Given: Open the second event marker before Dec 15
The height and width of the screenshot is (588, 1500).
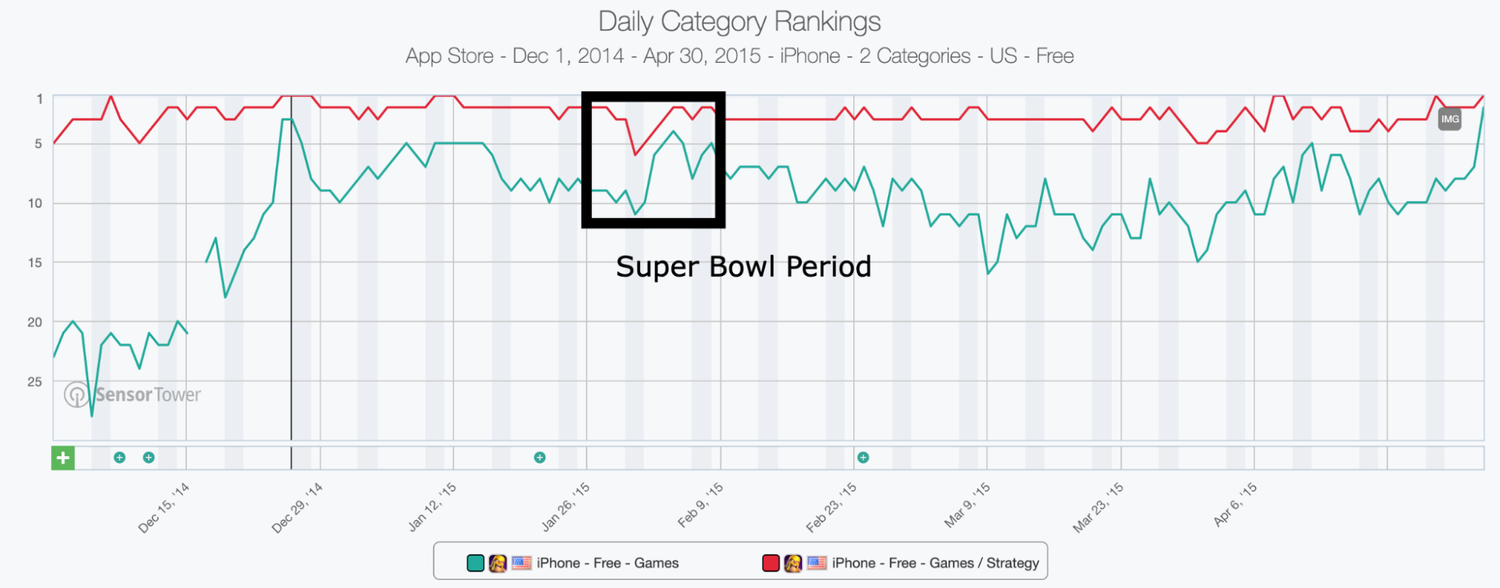Looking at the screenshot, I should [149, 458].
